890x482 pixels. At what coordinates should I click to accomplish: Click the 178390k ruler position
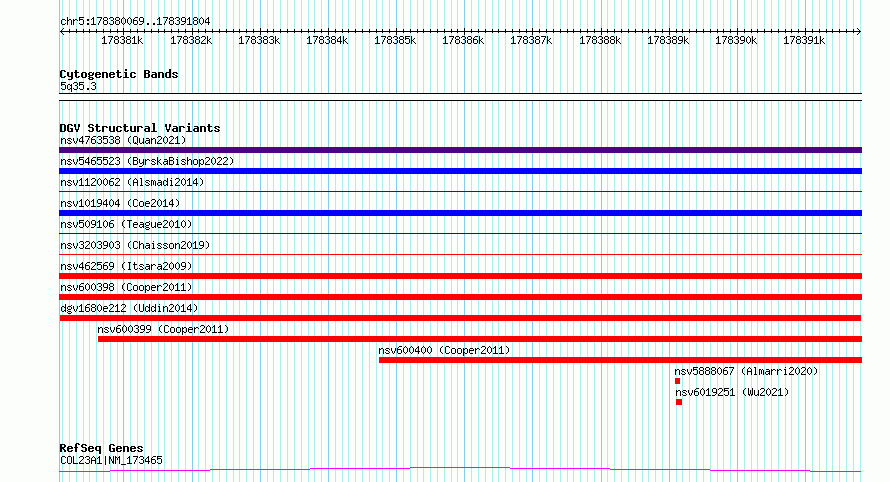736,40
